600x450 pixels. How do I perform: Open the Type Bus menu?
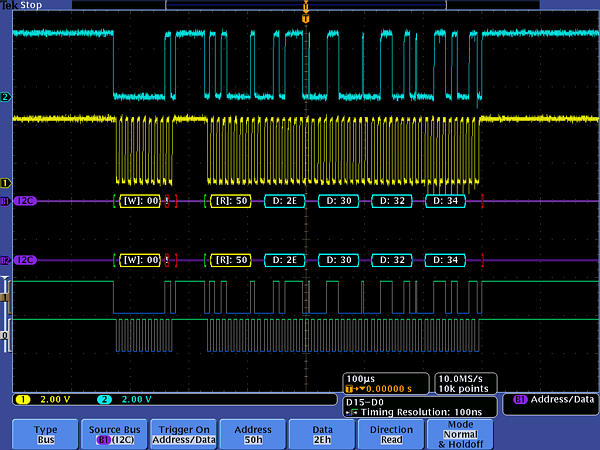46,433
